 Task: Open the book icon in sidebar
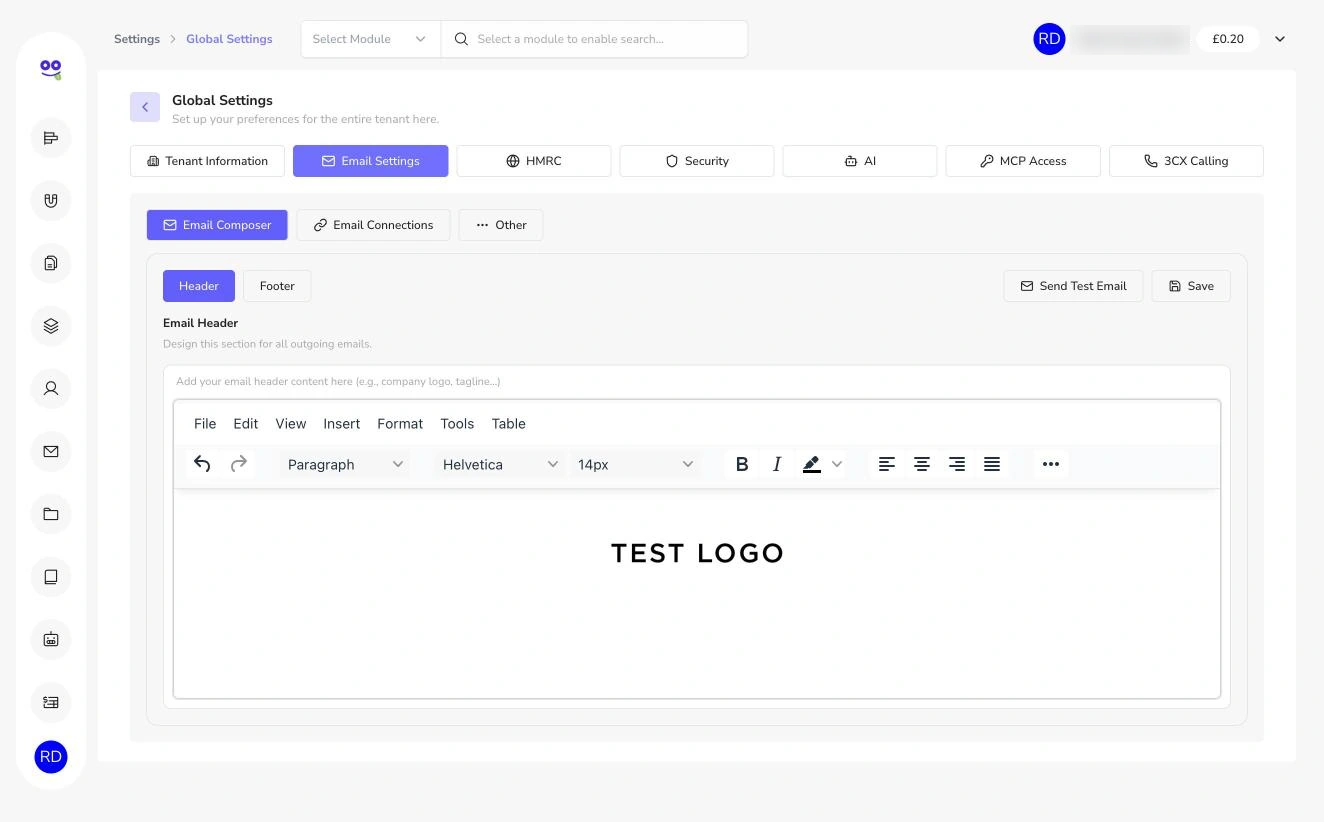click(51, 576)
